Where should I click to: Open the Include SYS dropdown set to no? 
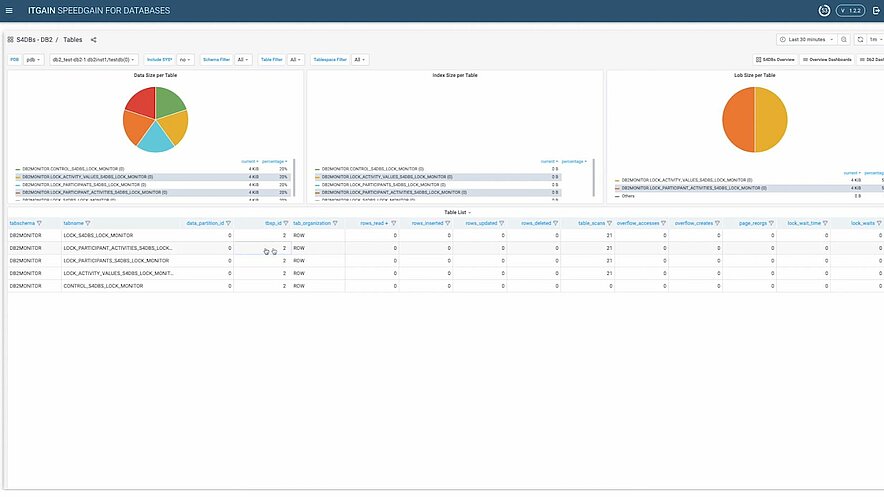click(185, 60)
